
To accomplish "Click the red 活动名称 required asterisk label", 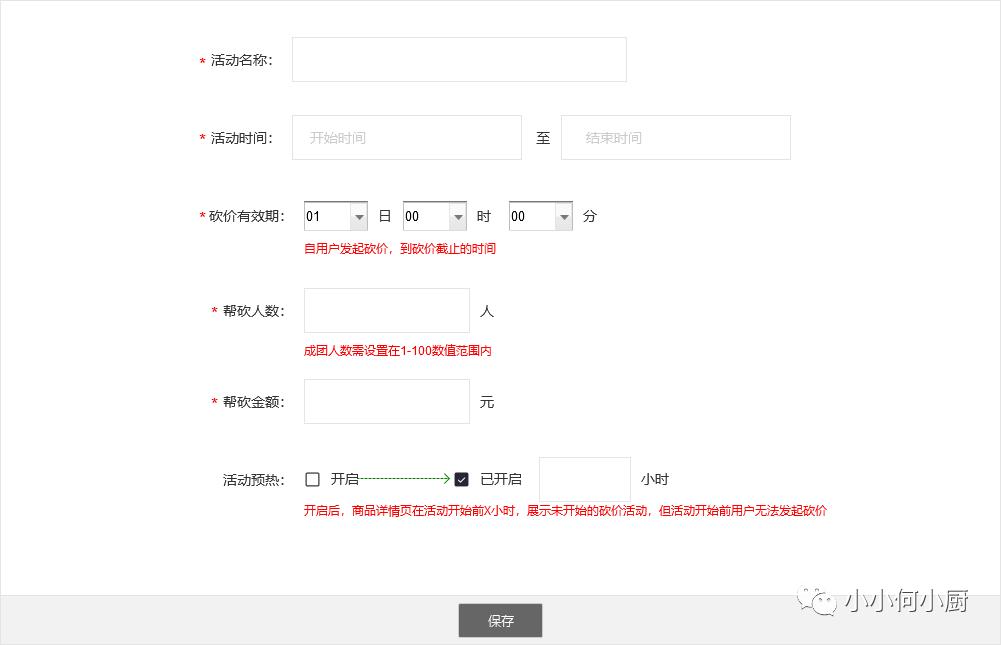I will pos(202,60).
